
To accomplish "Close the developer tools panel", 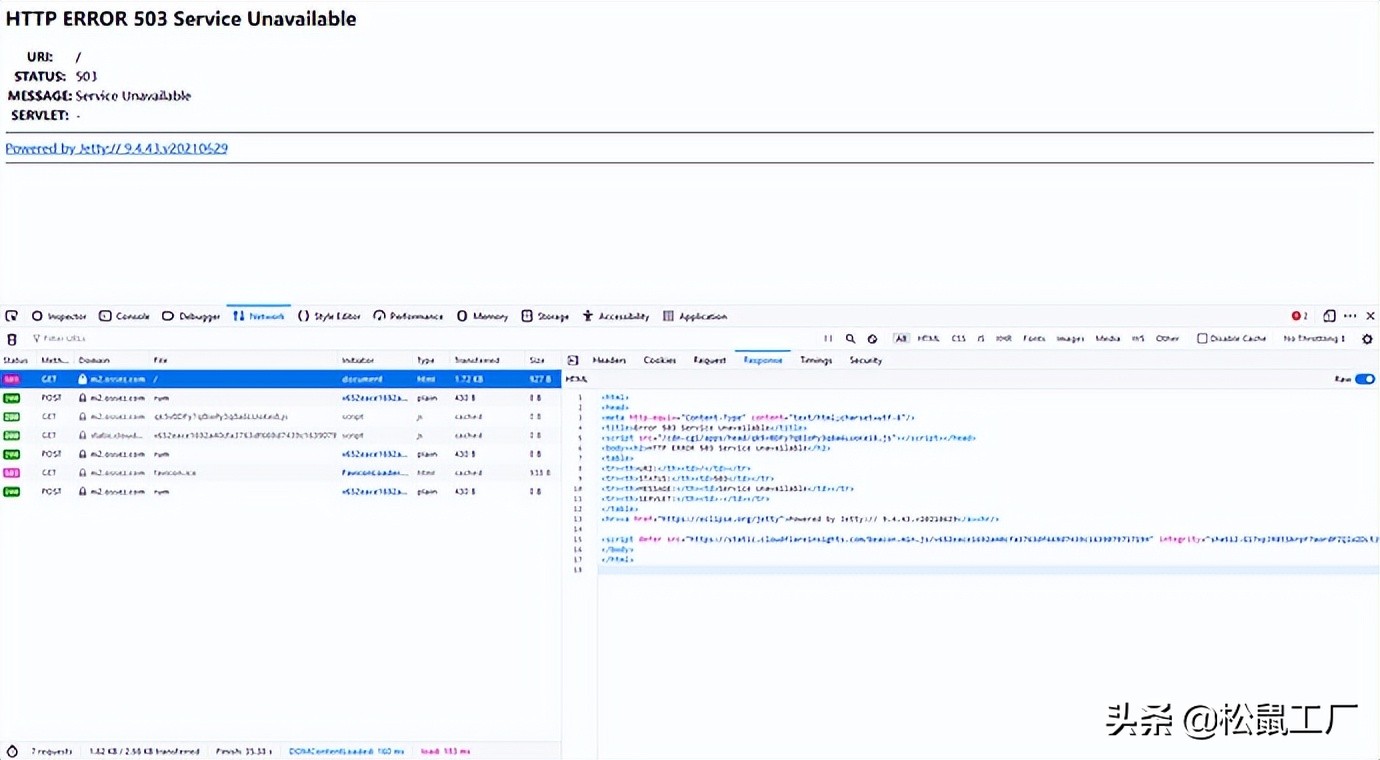I will (1370, 316).
